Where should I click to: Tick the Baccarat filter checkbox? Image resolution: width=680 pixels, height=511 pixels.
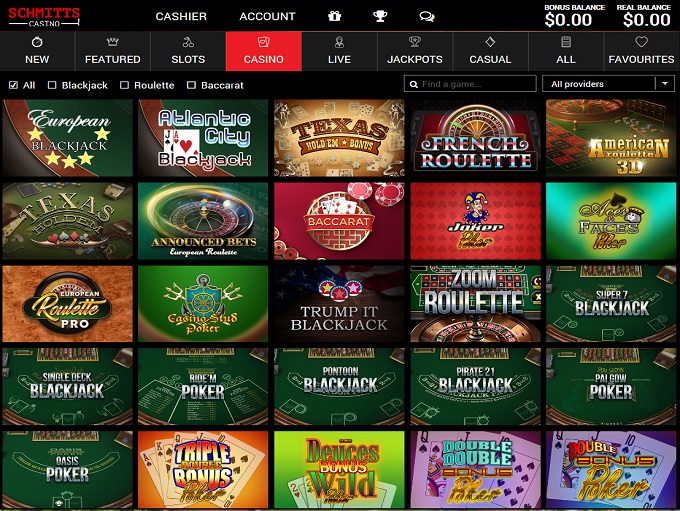pyautogui.click(x=191, y=85)
